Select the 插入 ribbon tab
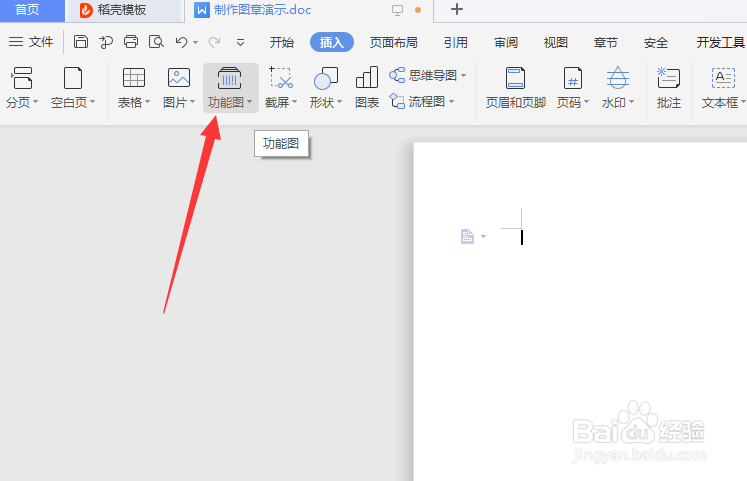The height and width of the screenshot is (481, 747). [332, 42]
